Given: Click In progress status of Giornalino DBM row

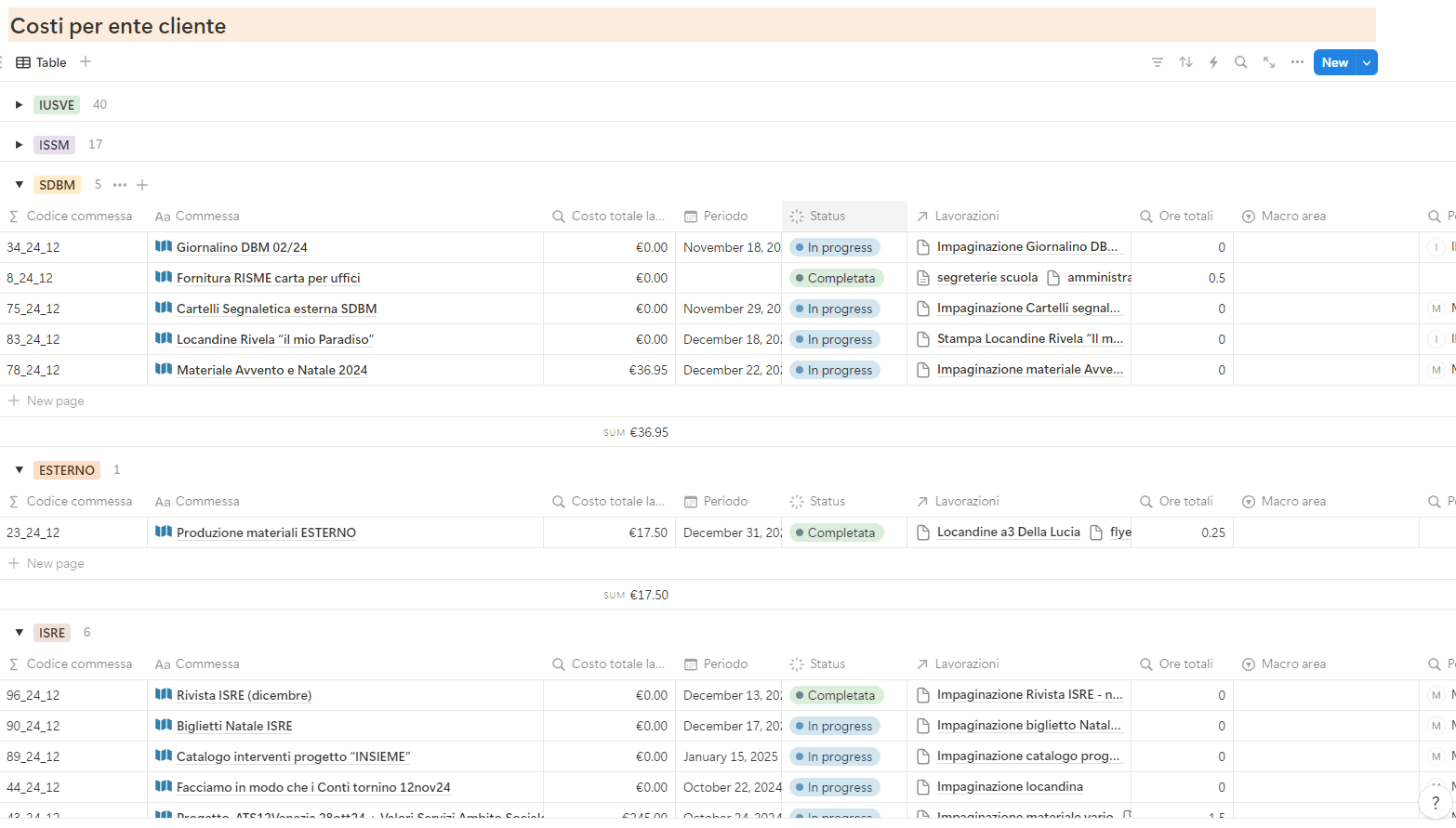Looking at the screenshot, I should tap(835, 247).
